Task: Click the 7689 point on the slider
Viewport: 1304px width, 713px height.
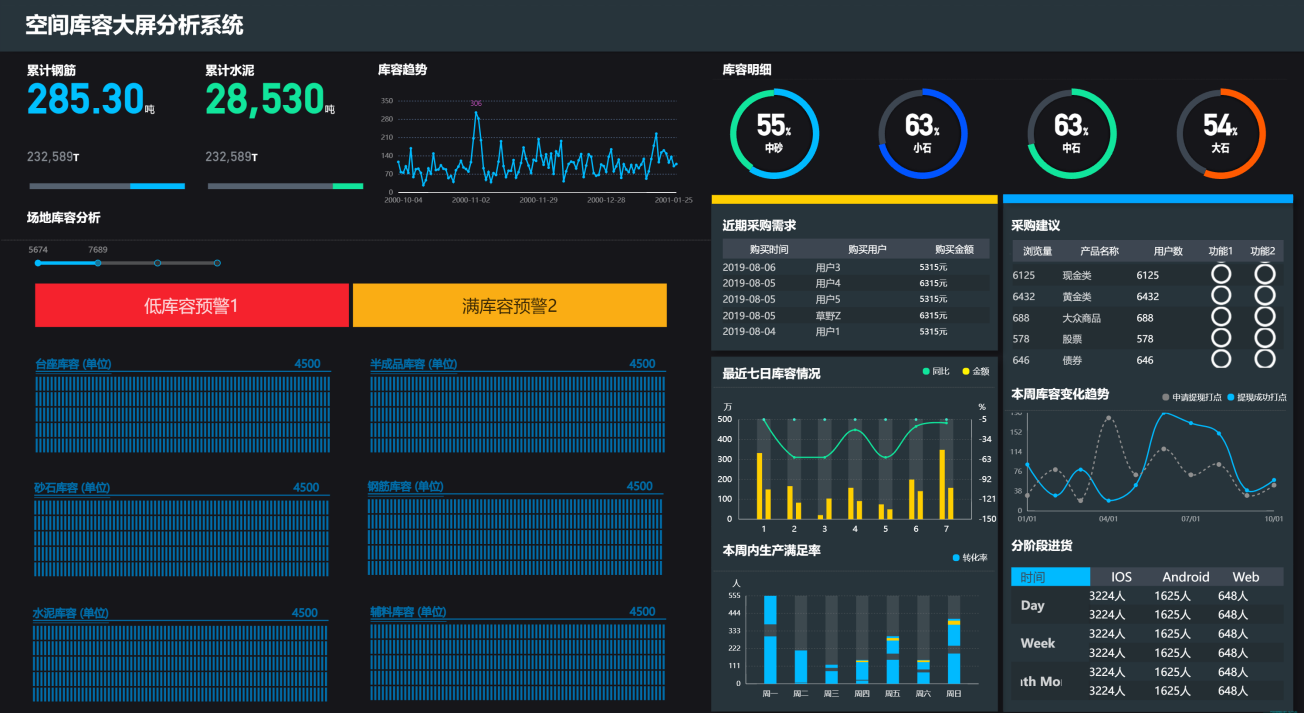Action: pyautogui.click(x=98, y=263)
